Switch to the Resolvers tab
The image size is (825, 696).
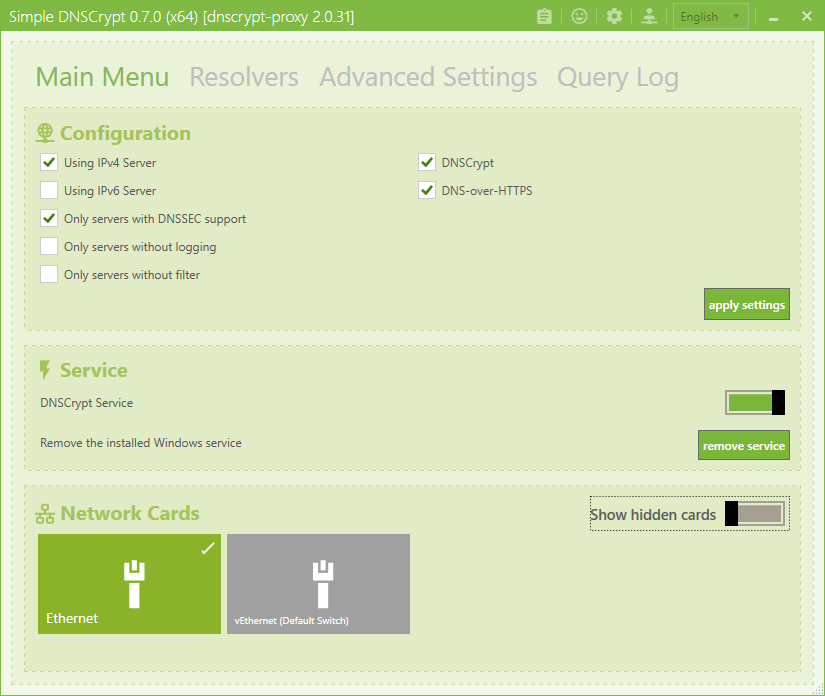[x=244, y=77]
